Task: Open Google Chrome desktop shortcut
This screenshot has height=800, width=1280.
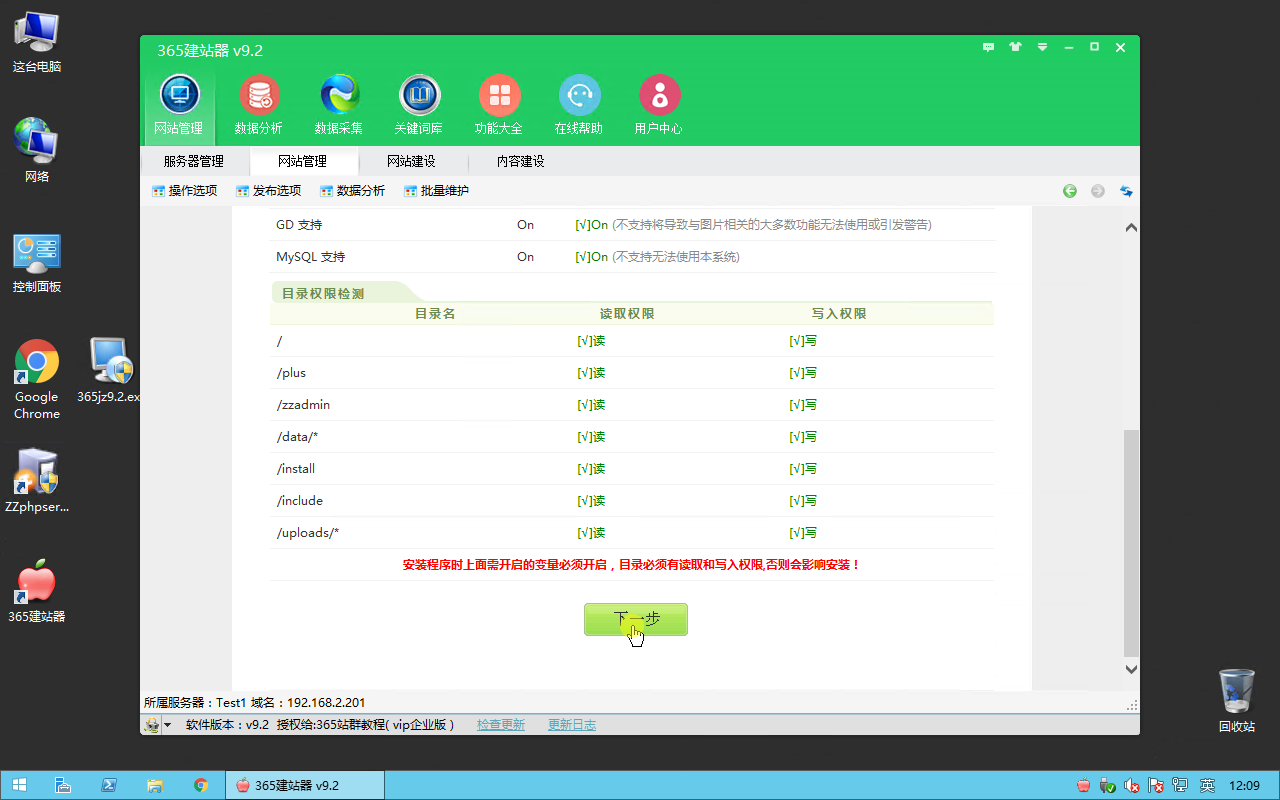Action: (37, 380)
